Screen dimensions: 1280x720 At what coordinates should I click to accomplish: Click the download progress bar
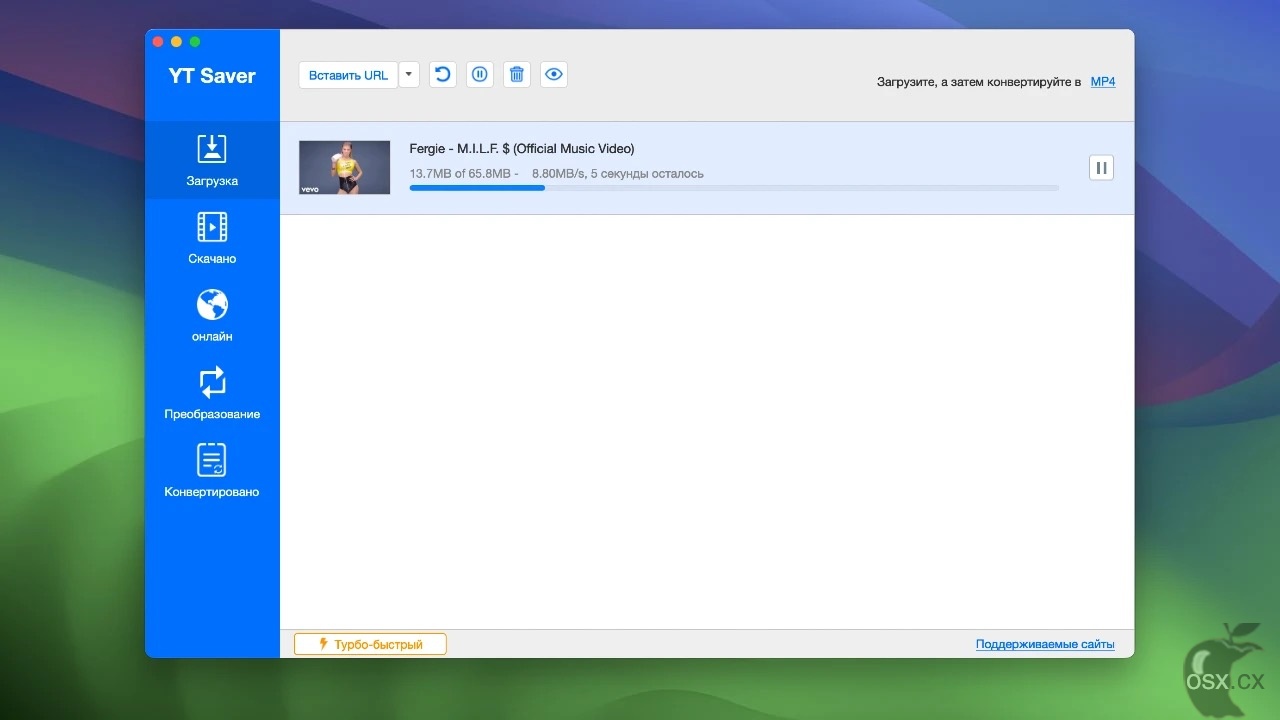click(x=734, y=188)
